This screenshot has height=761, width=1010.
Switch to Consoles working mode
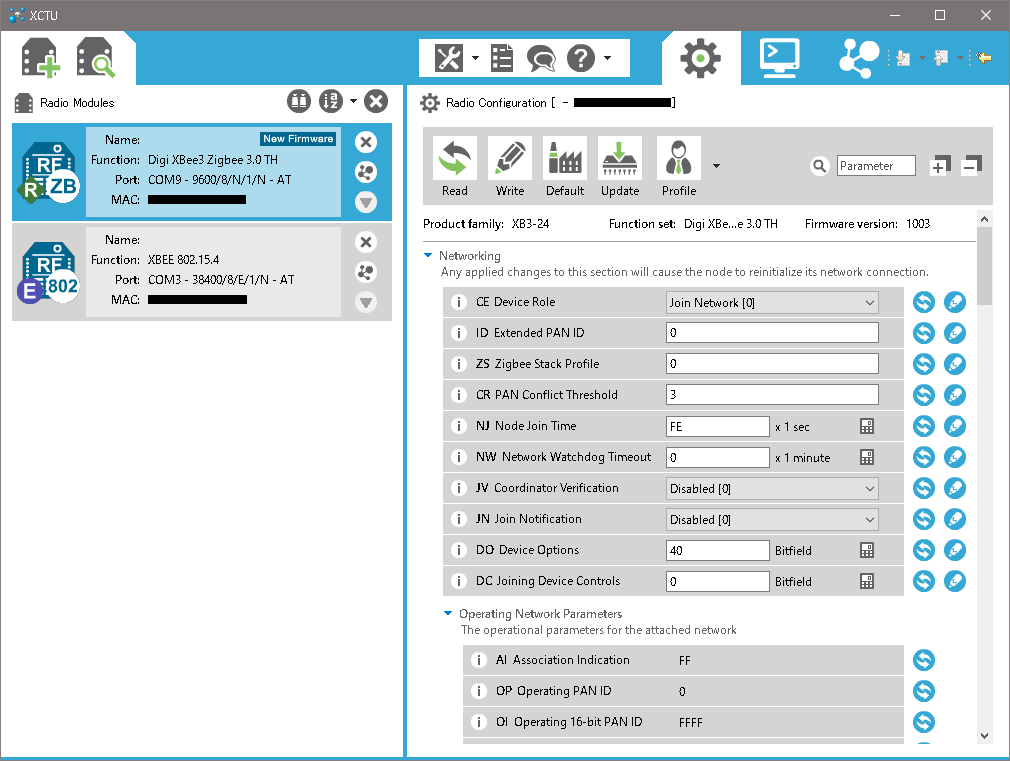[779, 58]
